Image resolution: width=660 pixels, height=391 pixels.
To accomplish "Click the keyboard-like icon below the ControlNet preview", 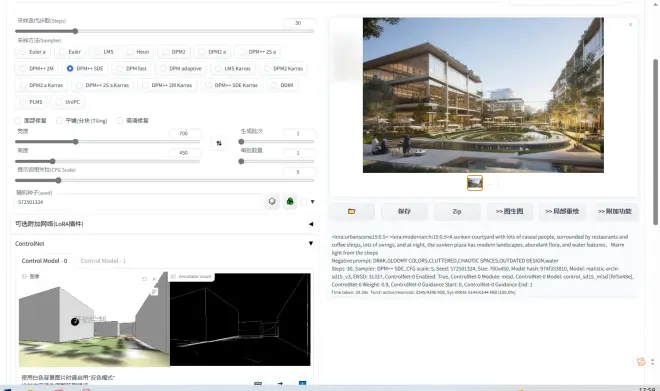I will (258, 383).
